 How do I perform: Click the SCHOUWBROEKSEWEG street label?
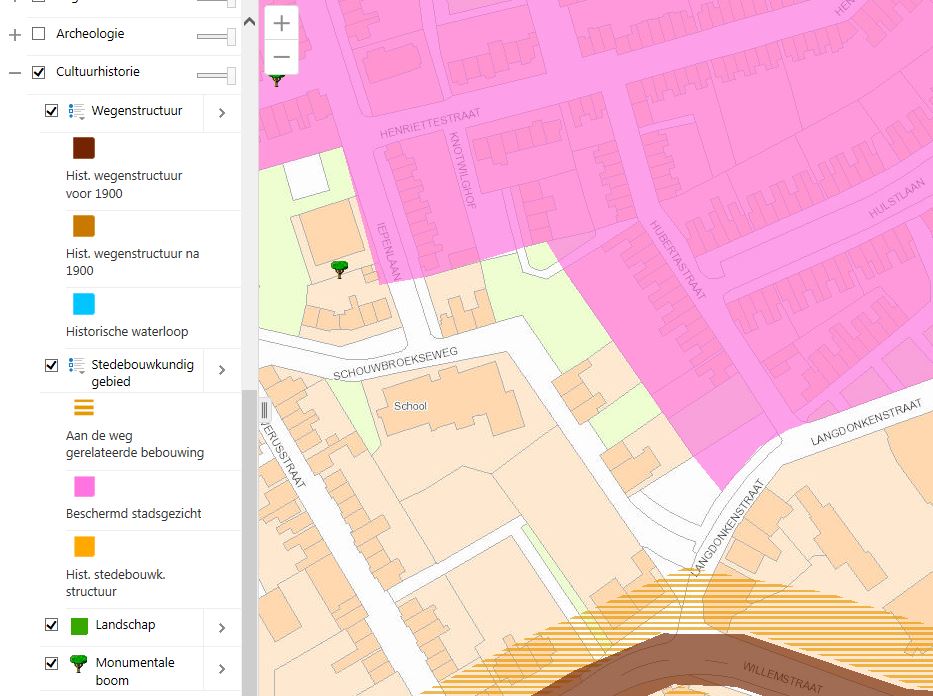(x=395, y=363)
